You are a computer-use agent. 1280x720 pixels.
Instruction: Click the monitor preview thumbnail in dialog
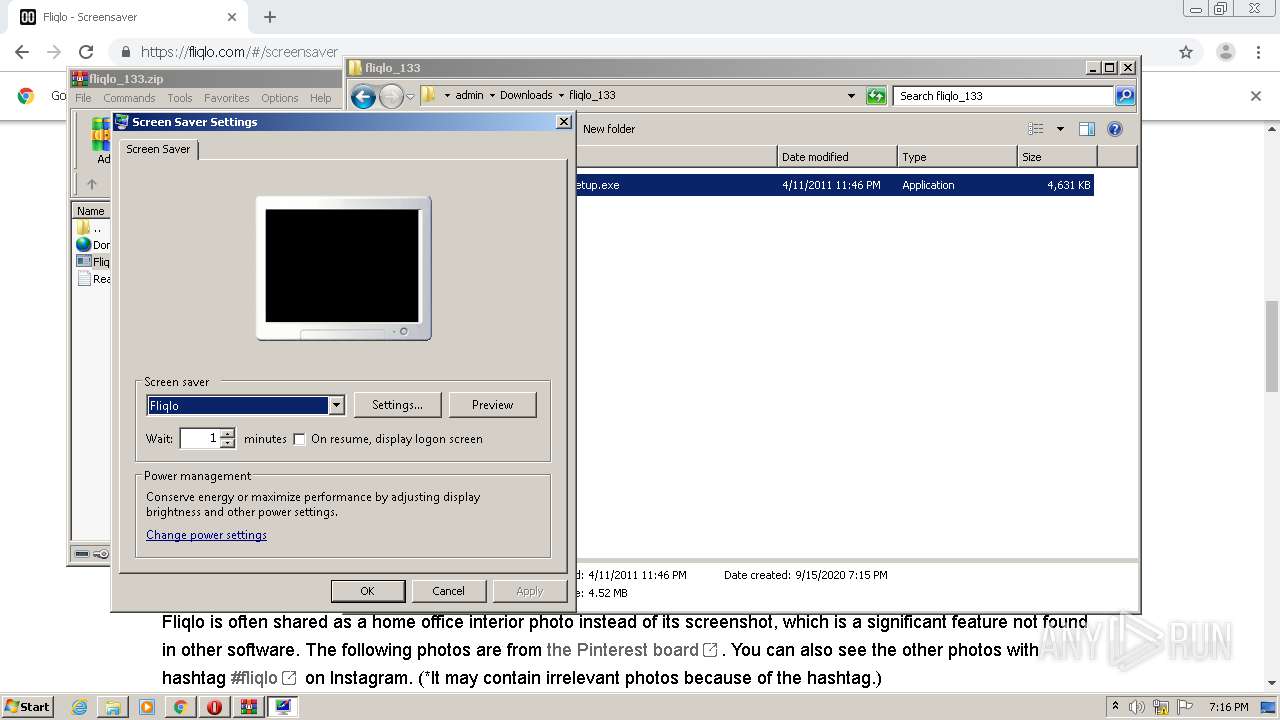coord(343,268)
